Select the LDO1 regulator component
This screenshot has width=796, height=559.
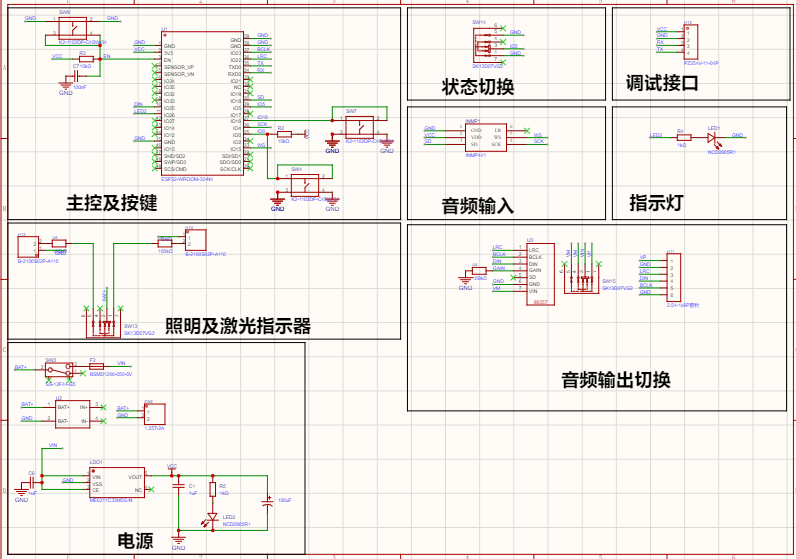pyautogui.click(x=116, y=483)
